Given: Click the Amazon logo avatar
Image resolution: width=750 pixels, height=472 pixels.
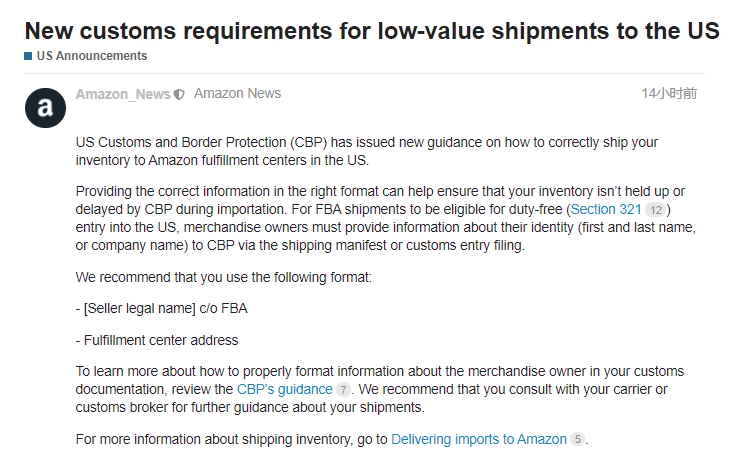Looking at the screenshot, I should point(45,108).
